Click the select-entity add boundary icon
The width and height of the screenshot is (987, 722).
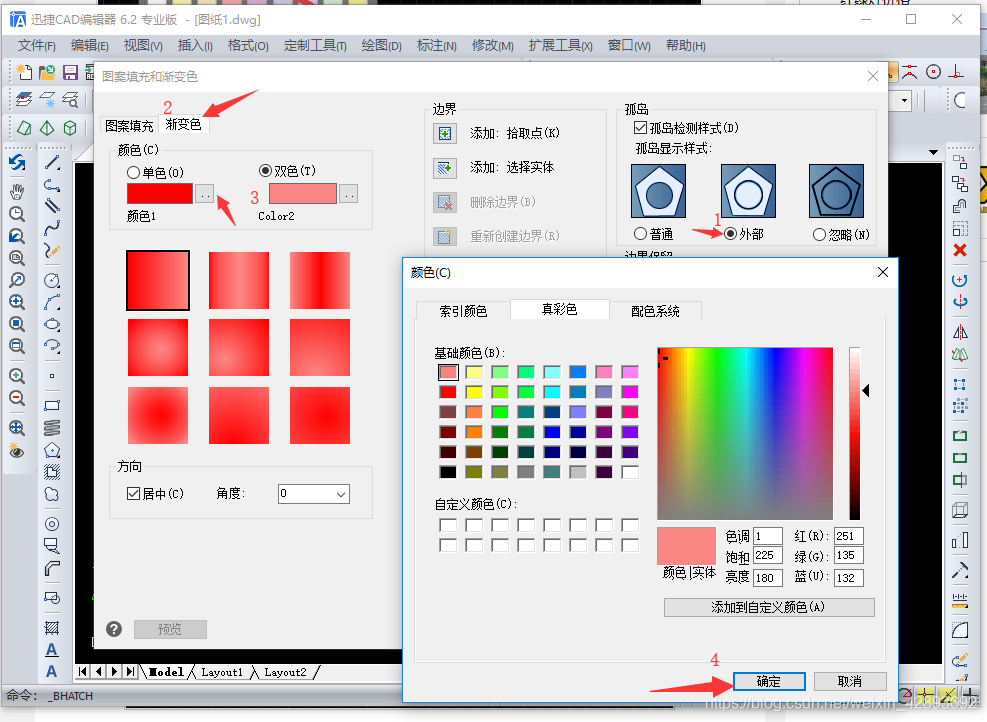point(444,167)
